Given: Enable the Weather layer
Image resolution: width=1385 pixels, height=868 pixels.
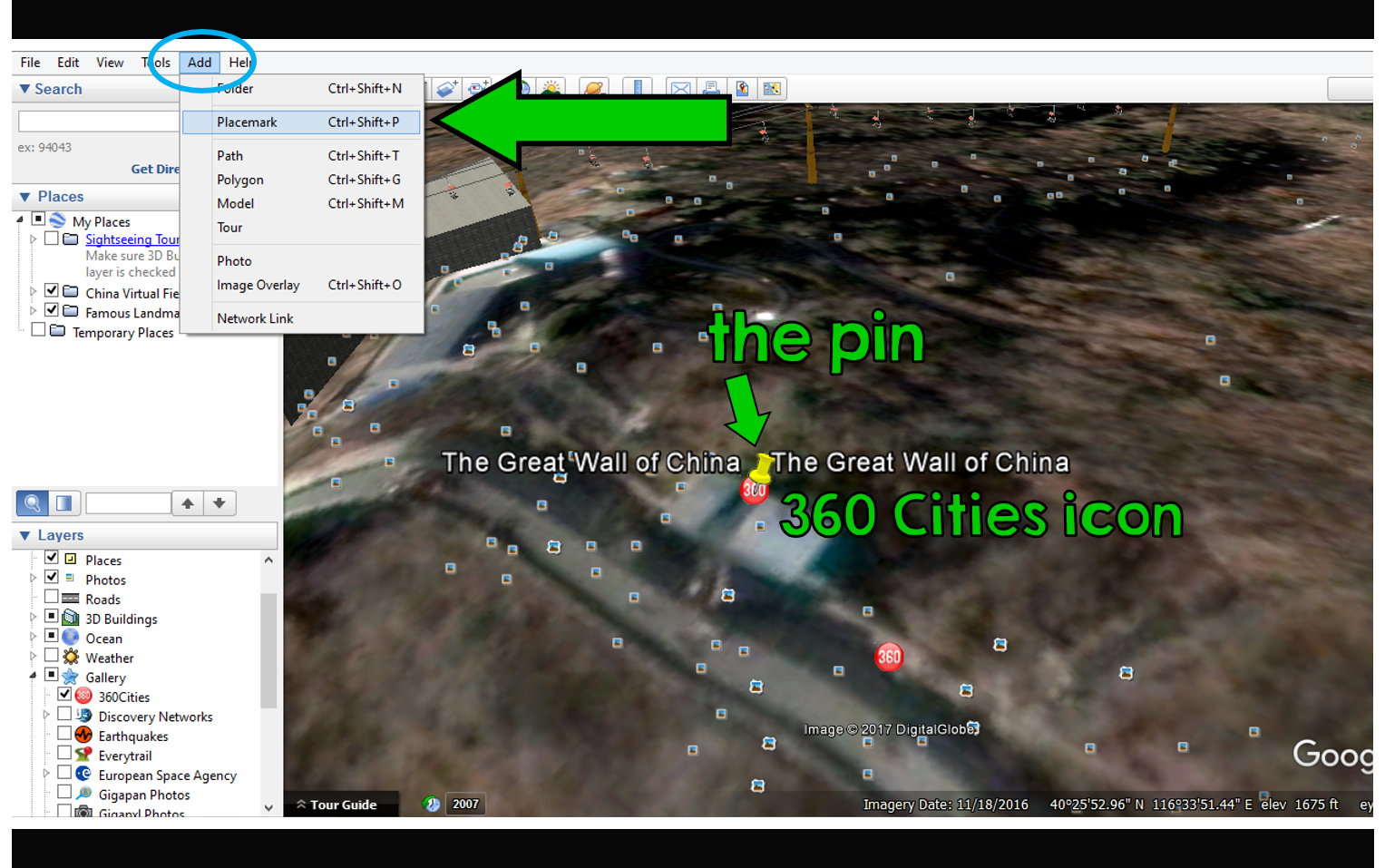Looking at the screenshot, I should [x=52, y=654].
